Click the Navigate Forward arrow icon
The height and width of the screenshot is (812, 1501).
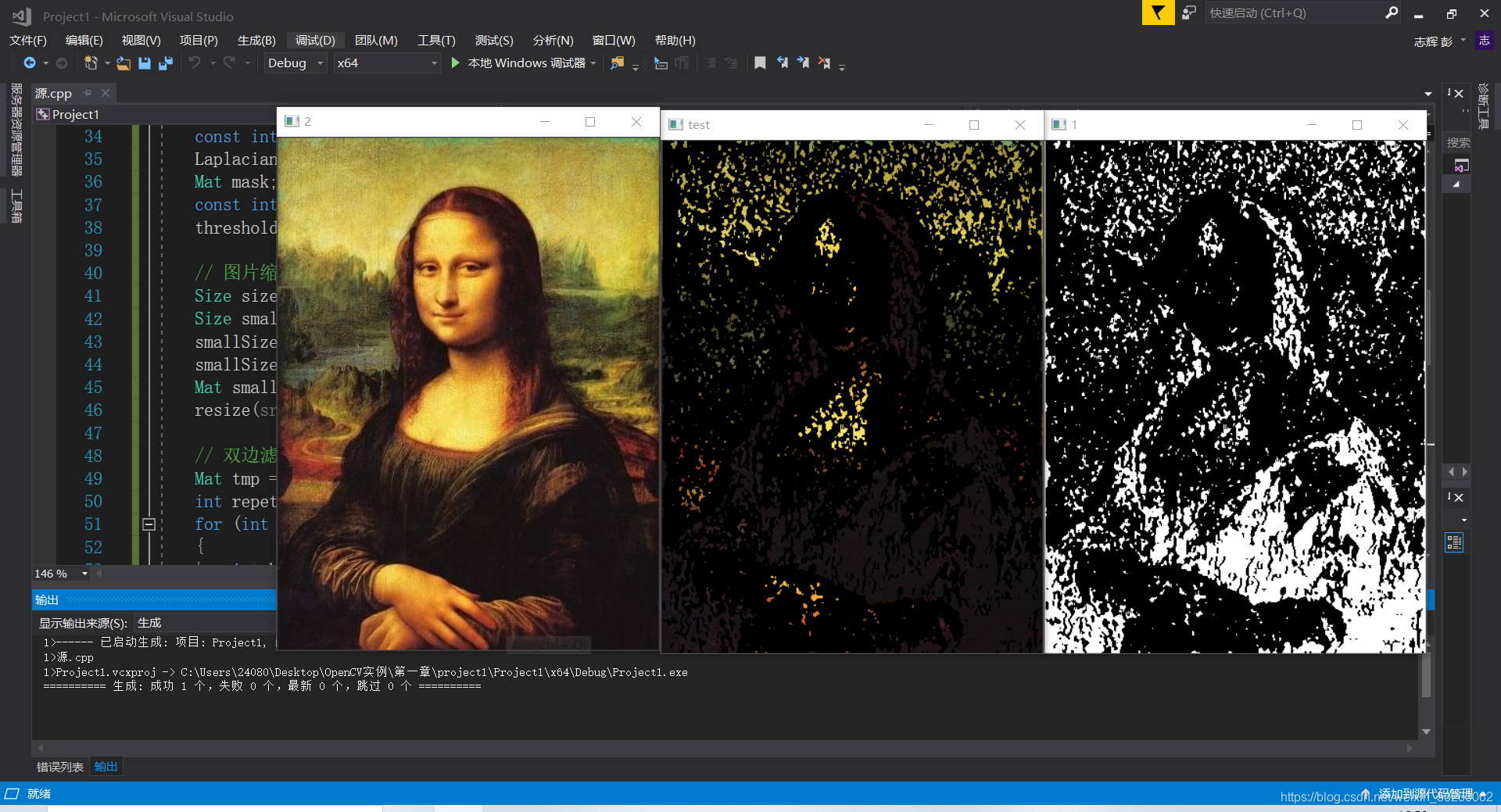[62, 63]
